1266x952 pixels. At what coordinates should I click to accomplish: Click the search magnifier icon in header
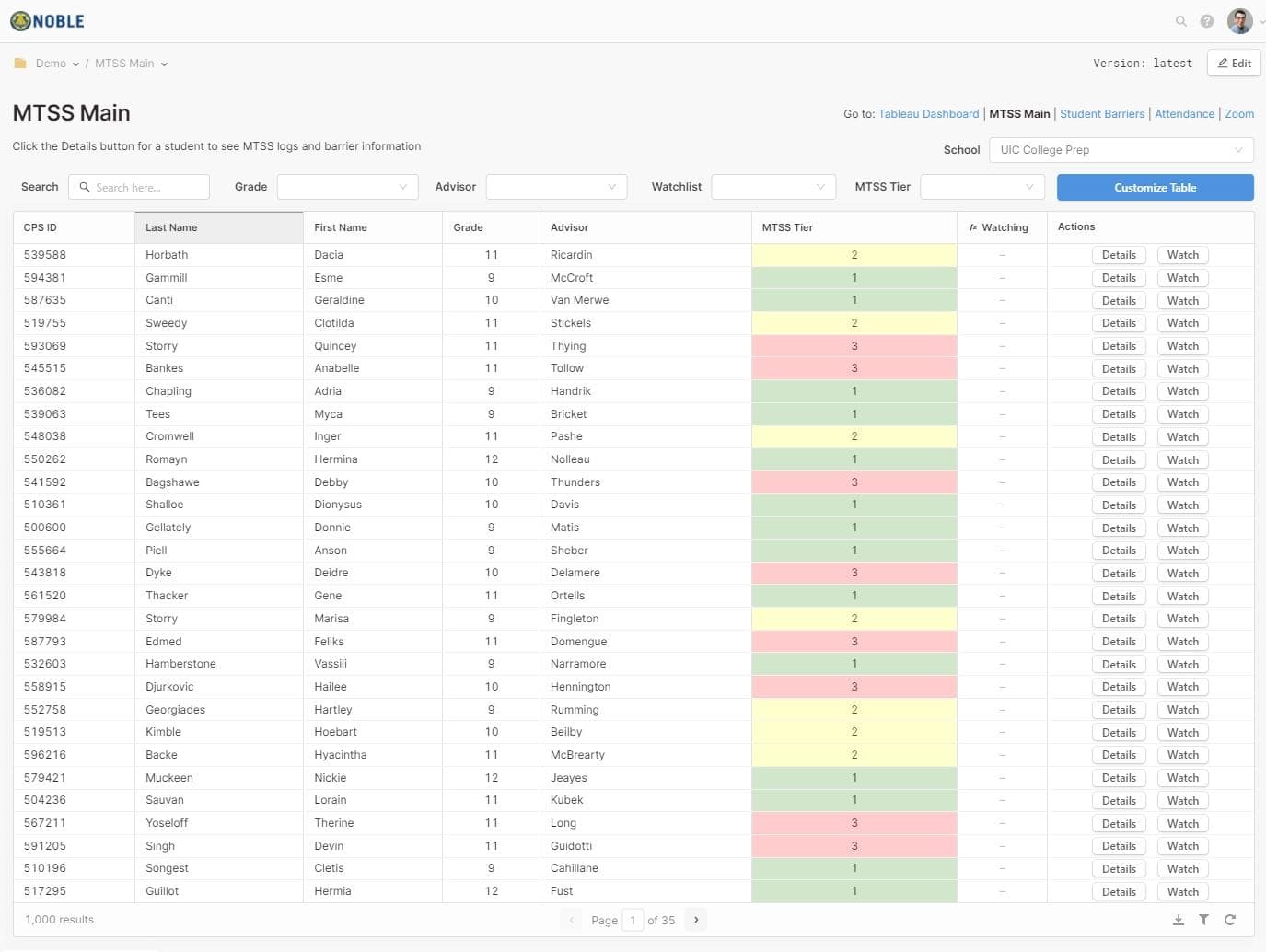1180,21
